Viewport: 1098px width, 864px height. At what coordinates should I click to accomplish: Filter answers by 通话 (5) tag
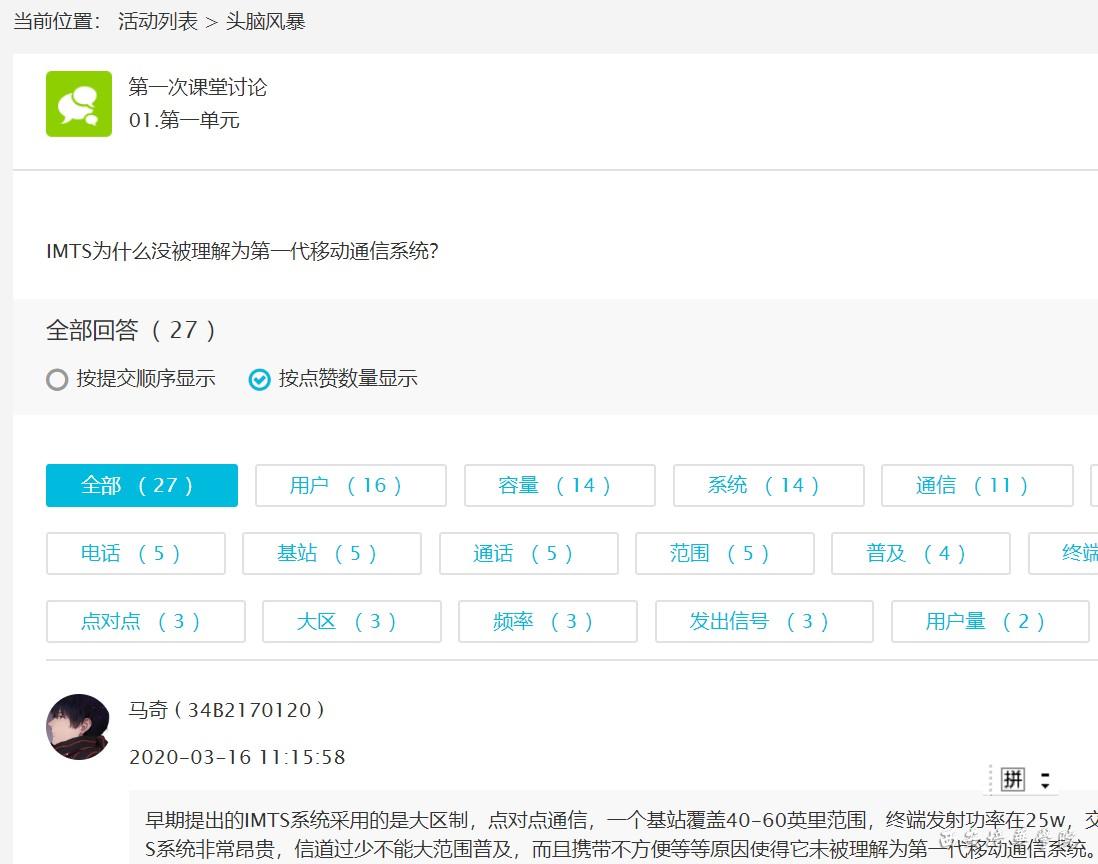tap(528, 554)
